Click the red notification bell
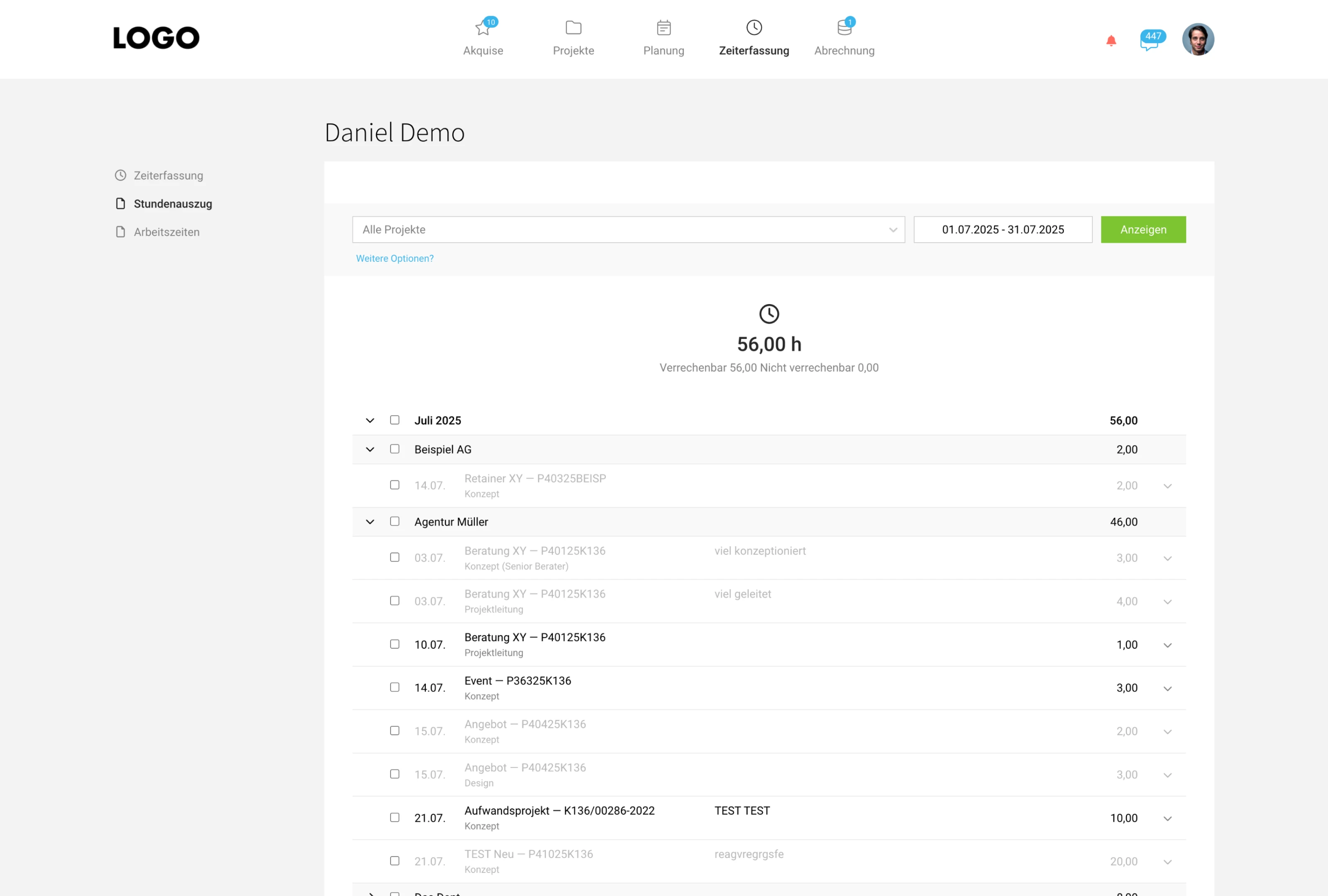Screen dimensions: 1328x896 pos(1111,41)
